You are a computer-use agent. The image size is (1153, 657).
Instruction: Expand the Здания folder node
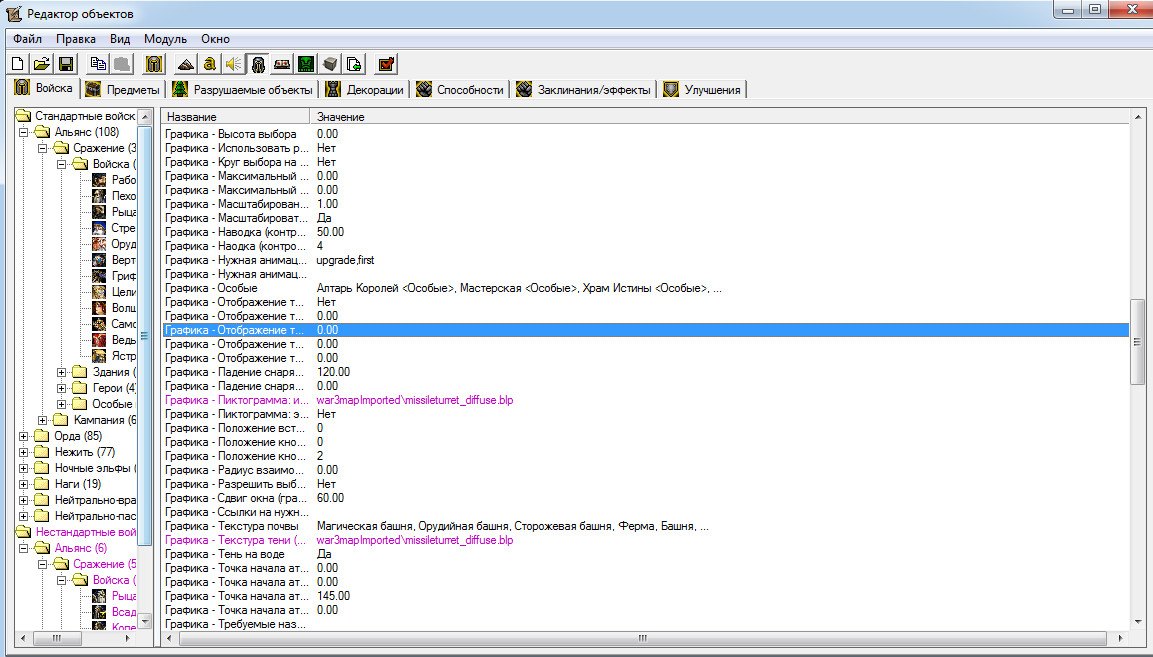pos(62,372)
